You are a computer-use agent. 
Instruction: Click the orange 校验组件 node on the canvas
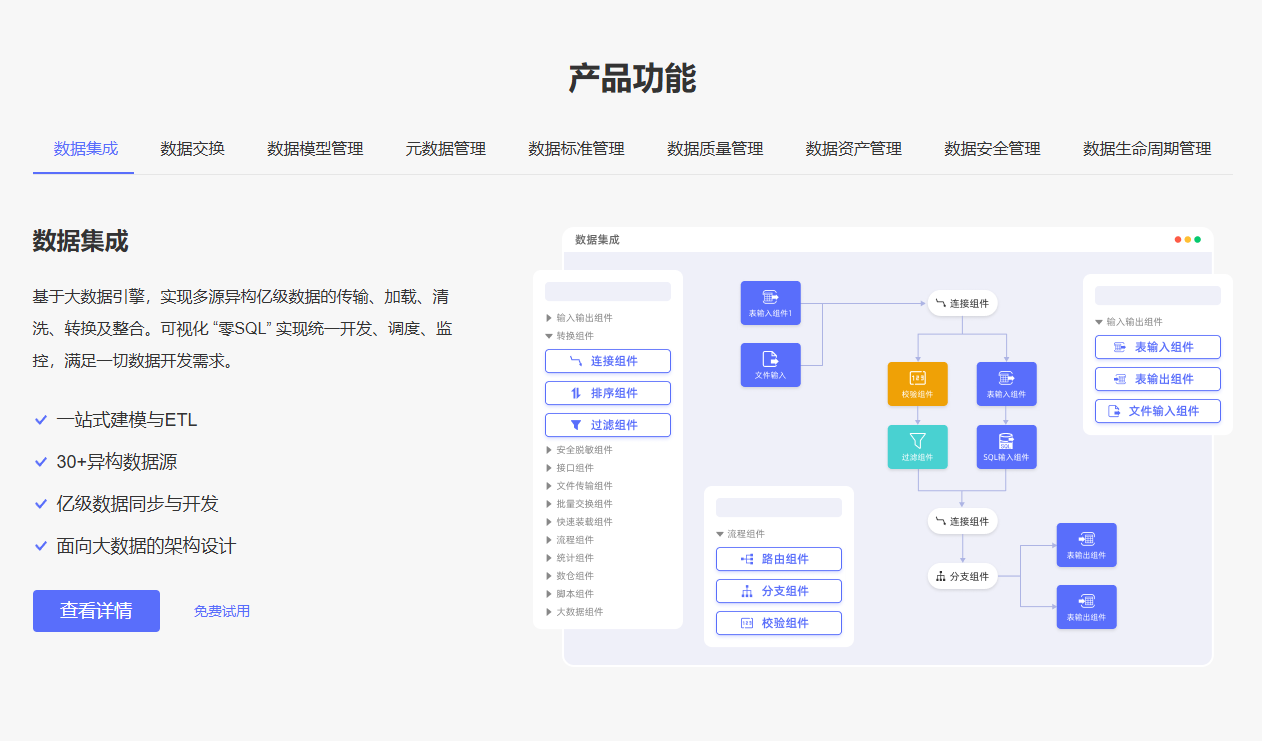(917, 384)
